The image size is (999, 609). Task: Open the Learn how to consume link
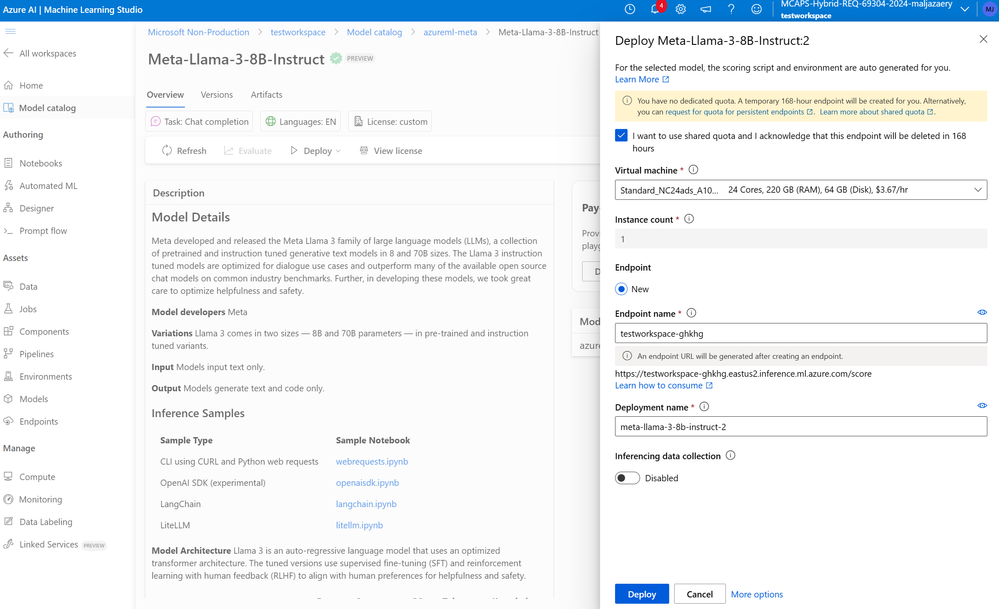tap(663, 386)
